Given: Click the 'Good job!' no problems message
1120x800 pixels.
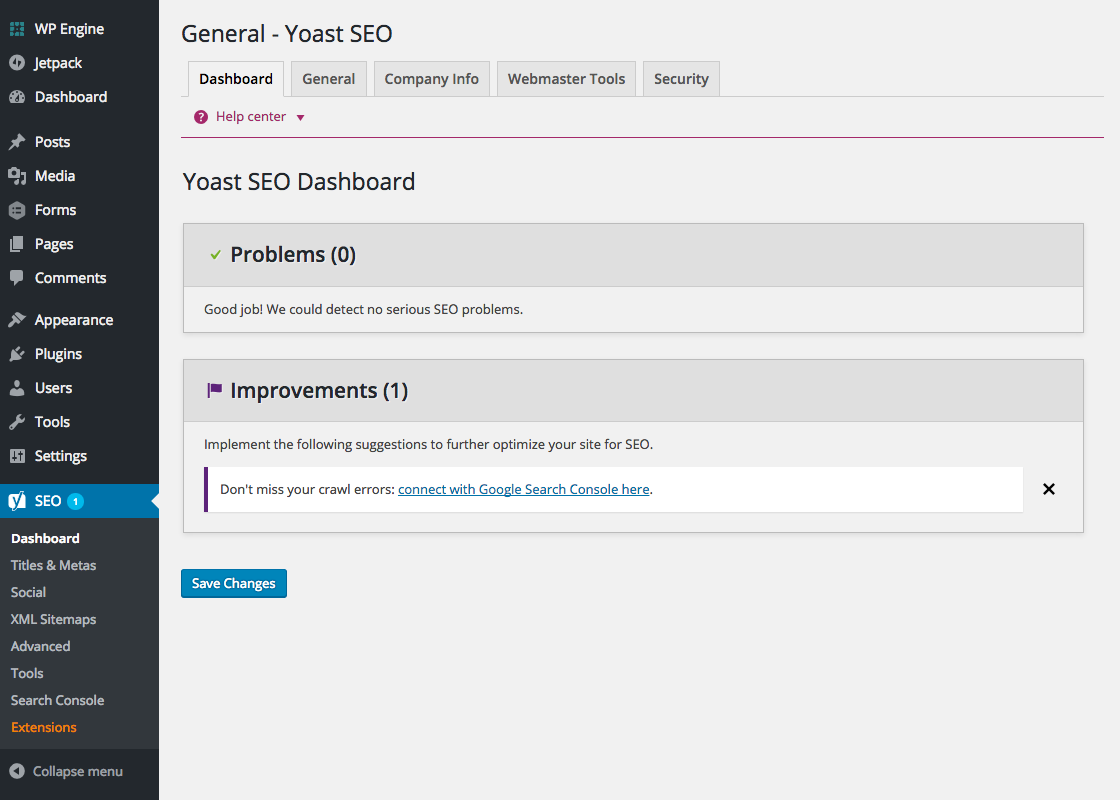Looking at the screenshot, I should point(364,309).
